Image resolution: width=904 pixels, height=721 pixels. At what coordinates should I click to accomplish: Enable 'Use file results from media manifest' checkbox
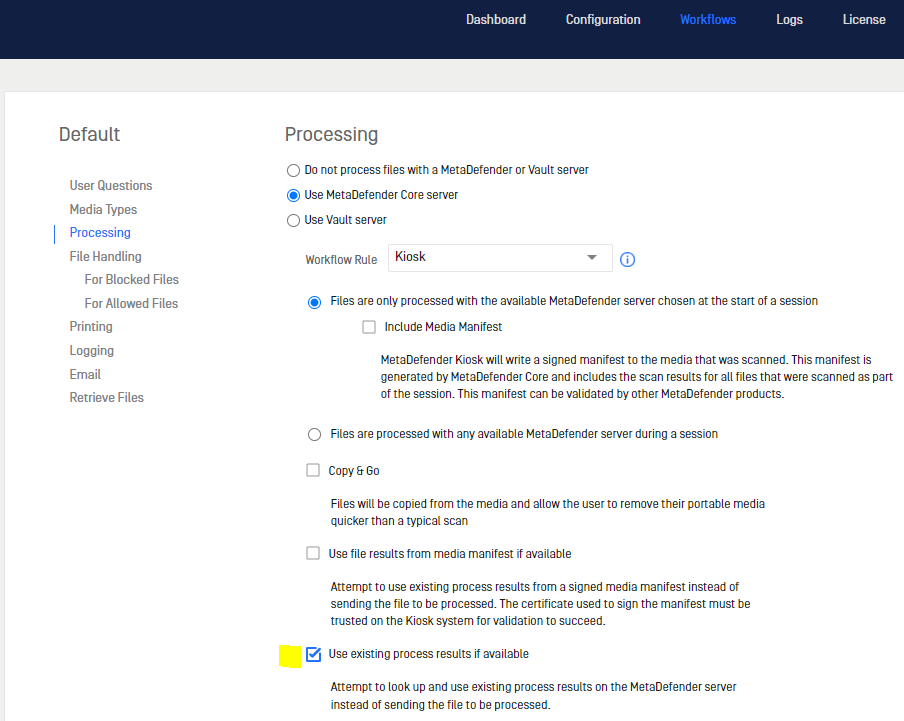click(x=313, y=553)
